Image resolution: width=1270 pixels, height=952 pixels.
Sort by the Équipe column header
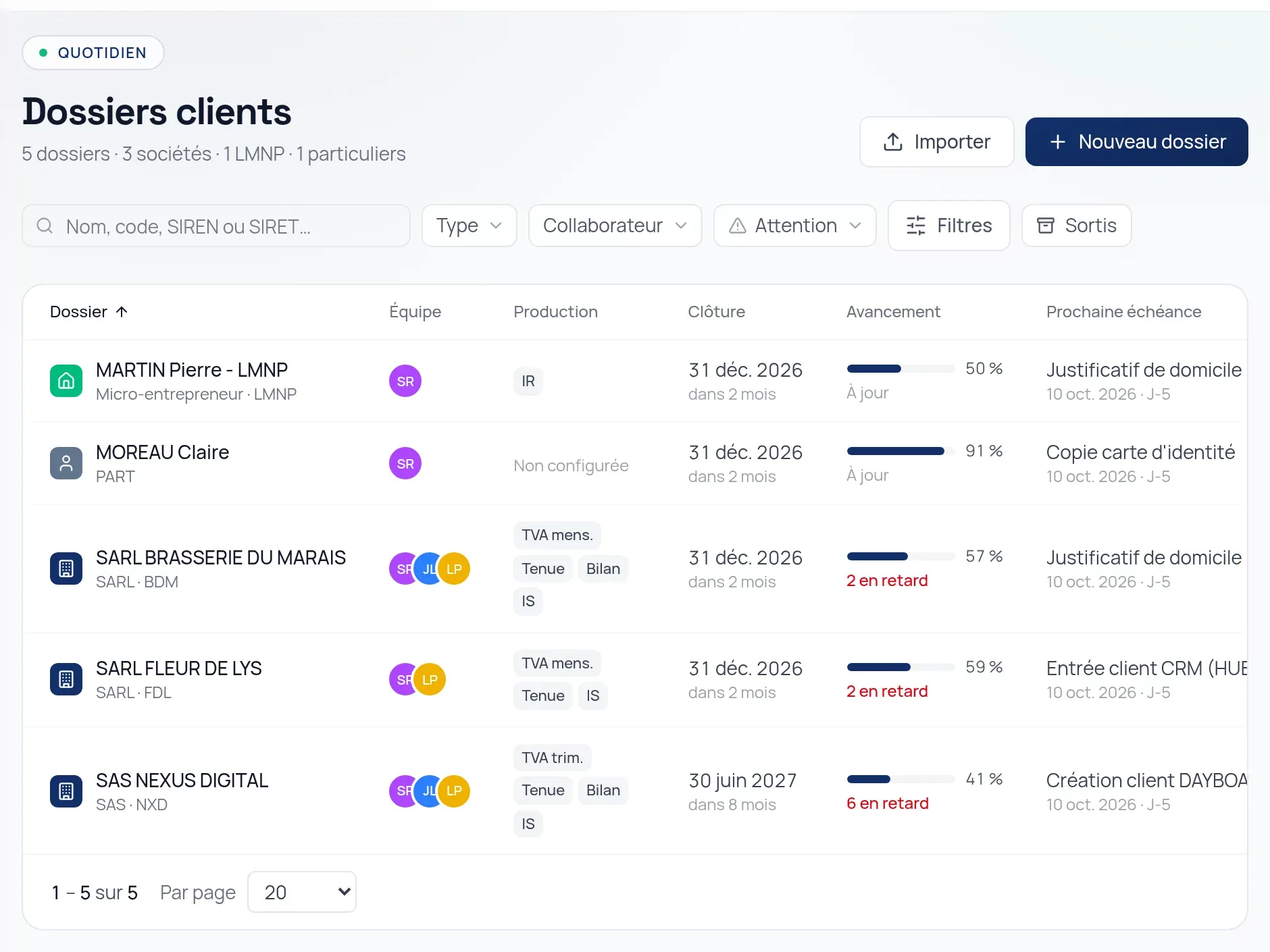coord(415,312)
